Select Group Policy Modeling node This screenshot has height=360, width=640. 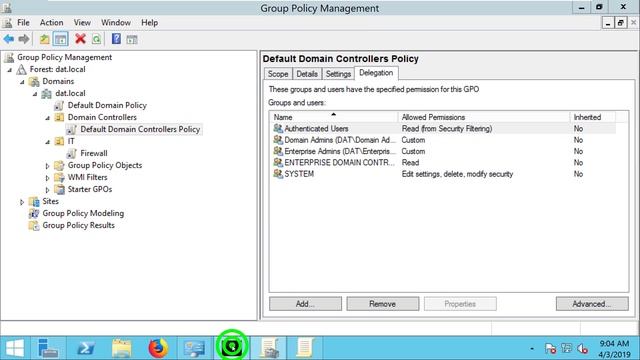(83, 213)
